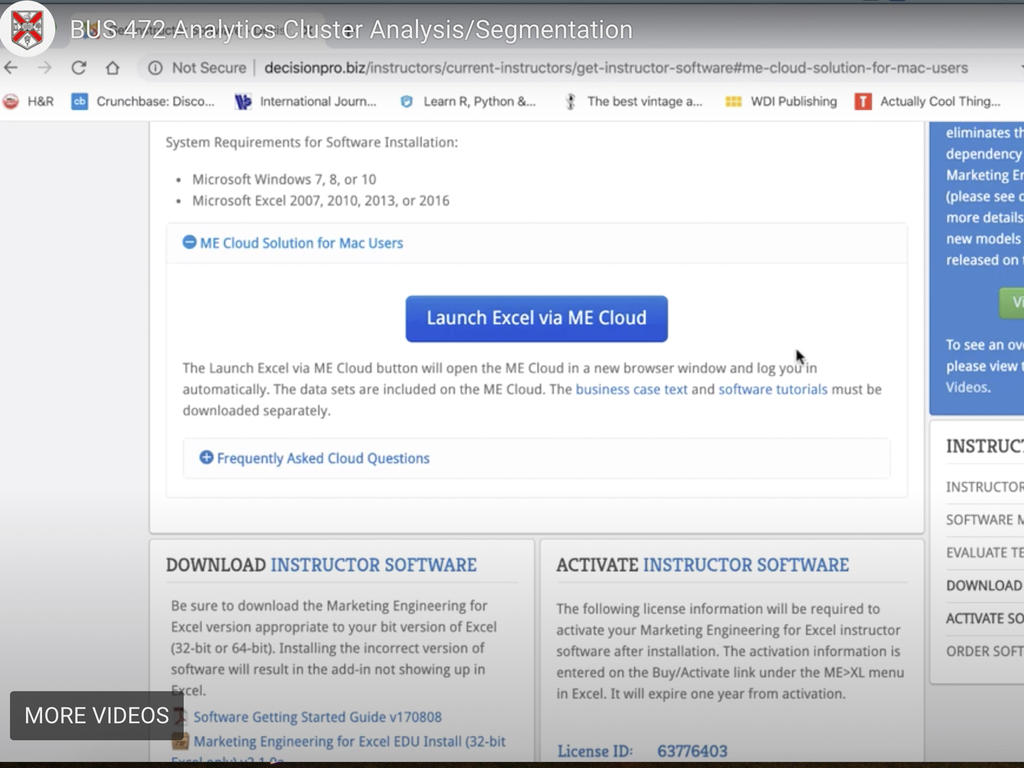The width and height of the screenshot is (1024, 768).
Task: Collapse ME Cloud Solution for Mac Users
Action: point(189,242)
